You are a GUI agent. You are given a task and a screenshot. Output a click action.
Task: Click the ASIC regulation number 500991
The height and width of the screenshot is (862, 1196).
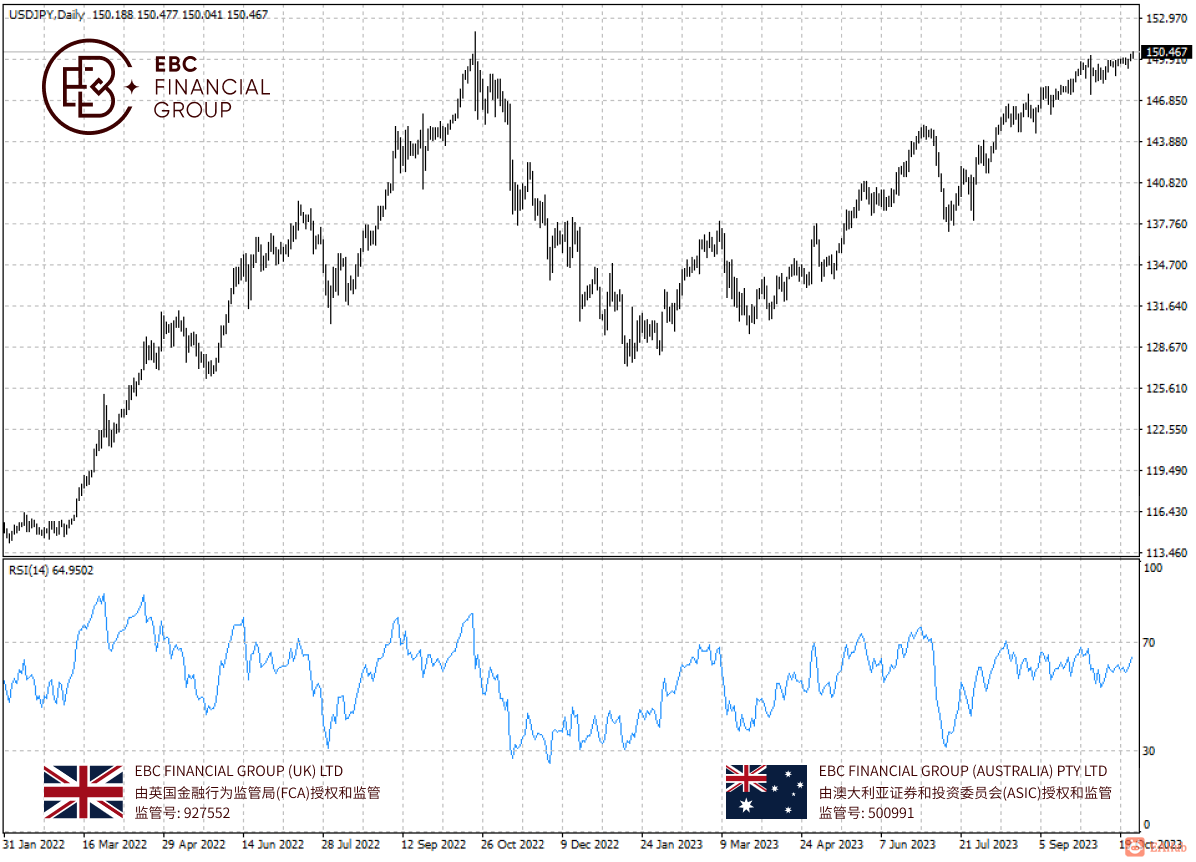click(891, 813)
